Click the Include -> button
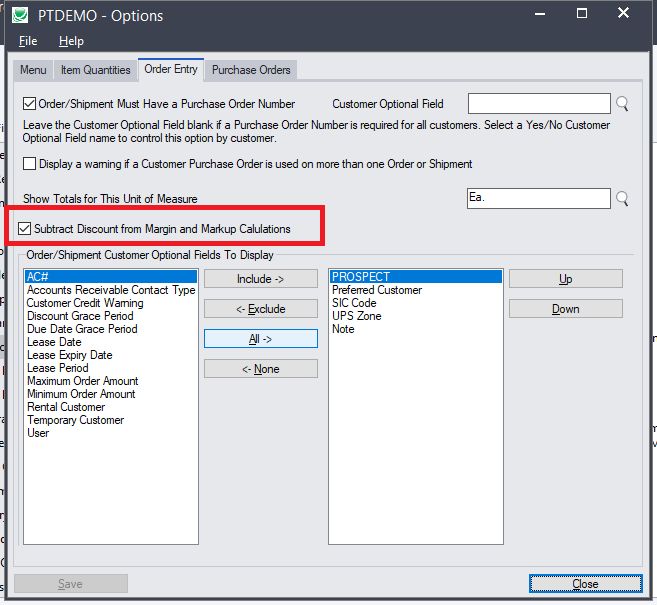The image size is (657, 605). (x=260, y=279)
